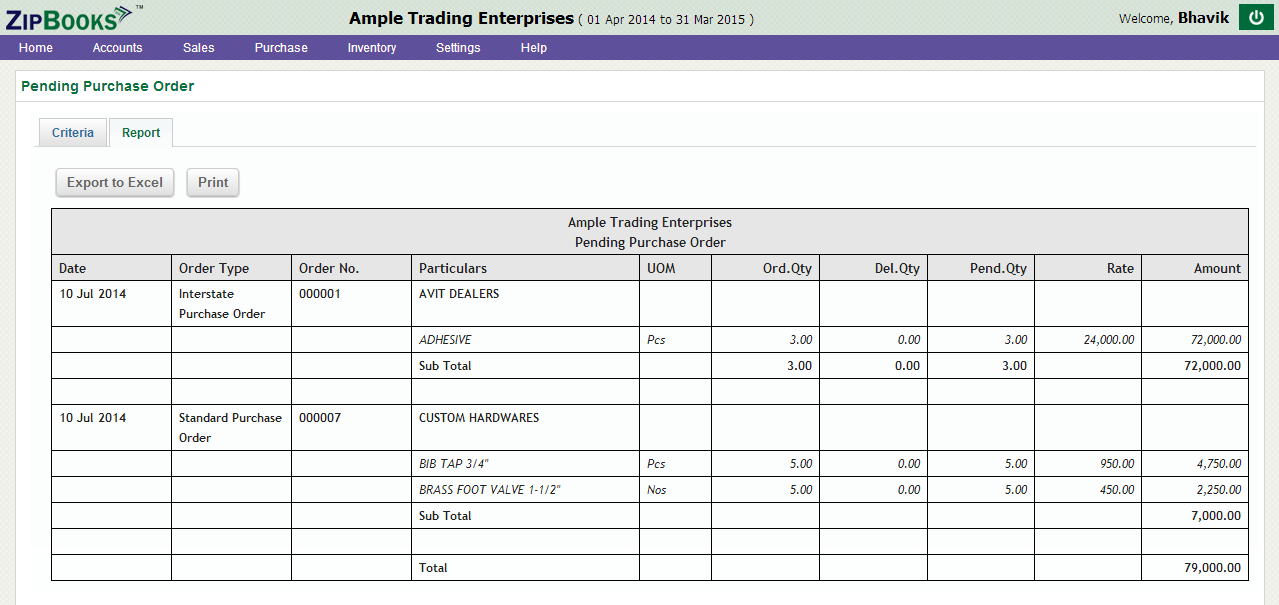Viewport: 1279px width, 605px height.
Task: Select the AVIT DEALERS row entry
Action: [x=459, y=294]
